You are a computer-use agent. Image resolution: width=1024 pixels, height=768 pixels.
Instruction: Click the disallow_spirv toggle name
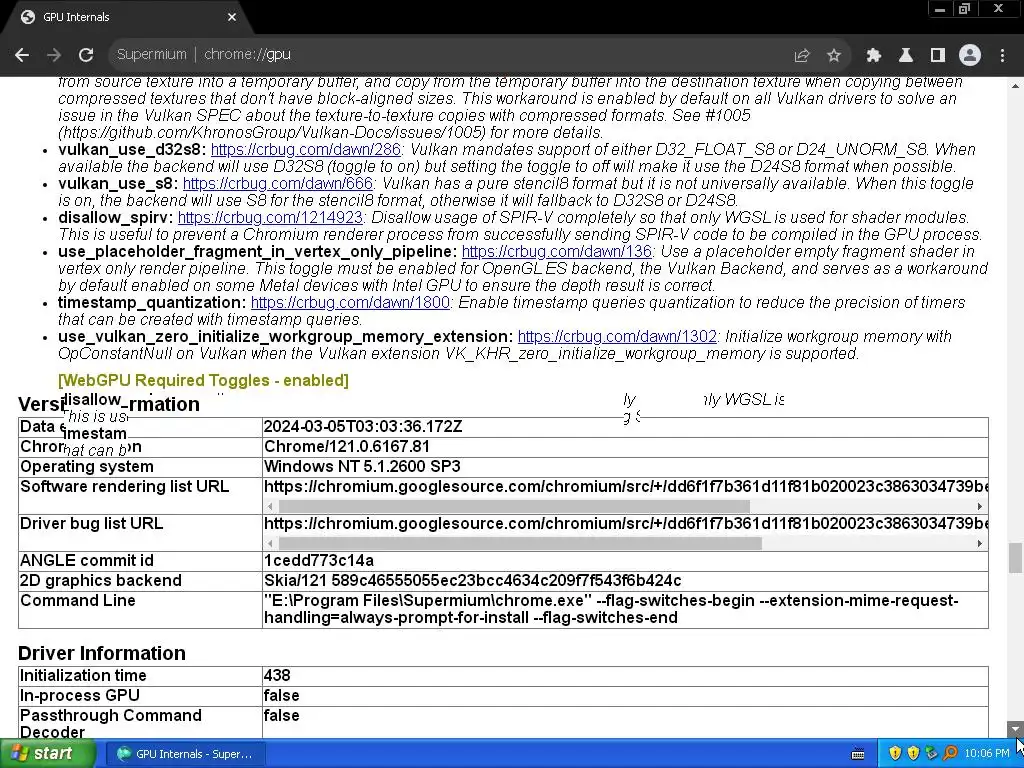tap(116, 217)
